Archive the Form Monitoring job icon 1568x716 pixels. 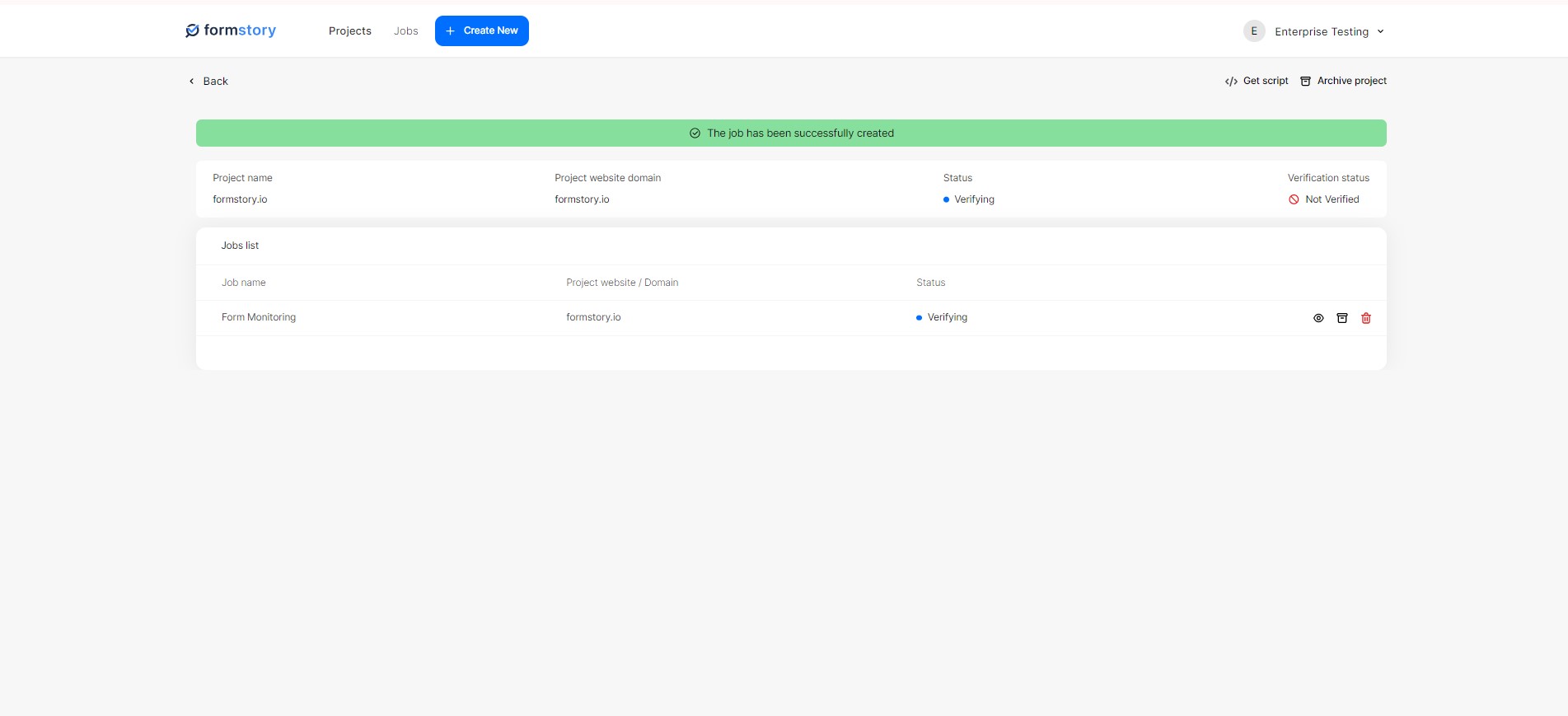point(1342,318)
